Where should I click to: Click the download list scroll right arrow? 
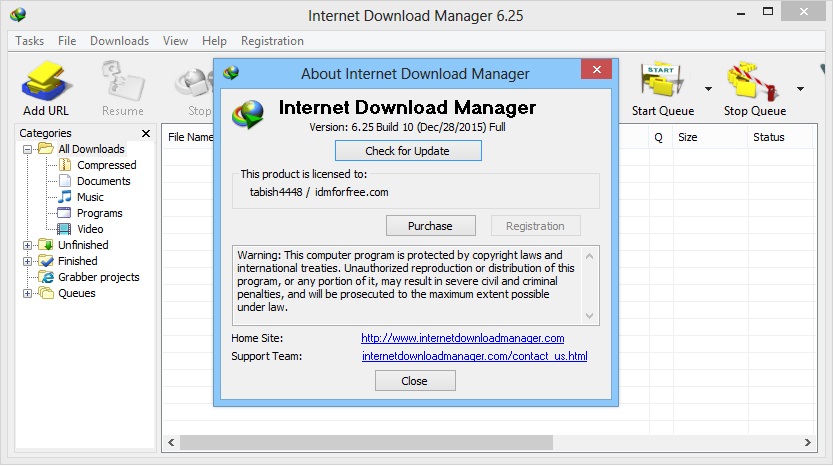808,442
